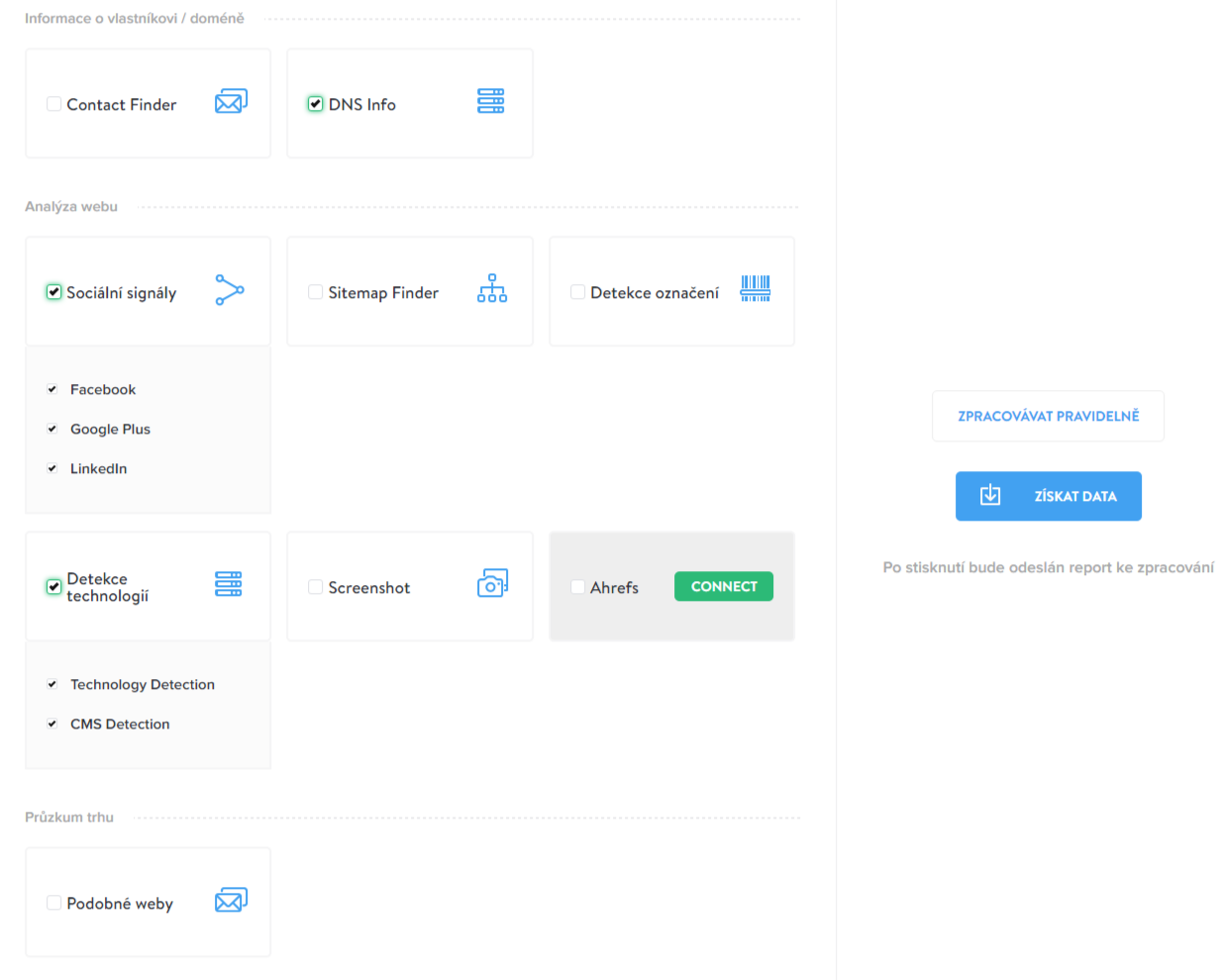
Task: Uncheck the CMS Detection option
Action: (52, 725)
